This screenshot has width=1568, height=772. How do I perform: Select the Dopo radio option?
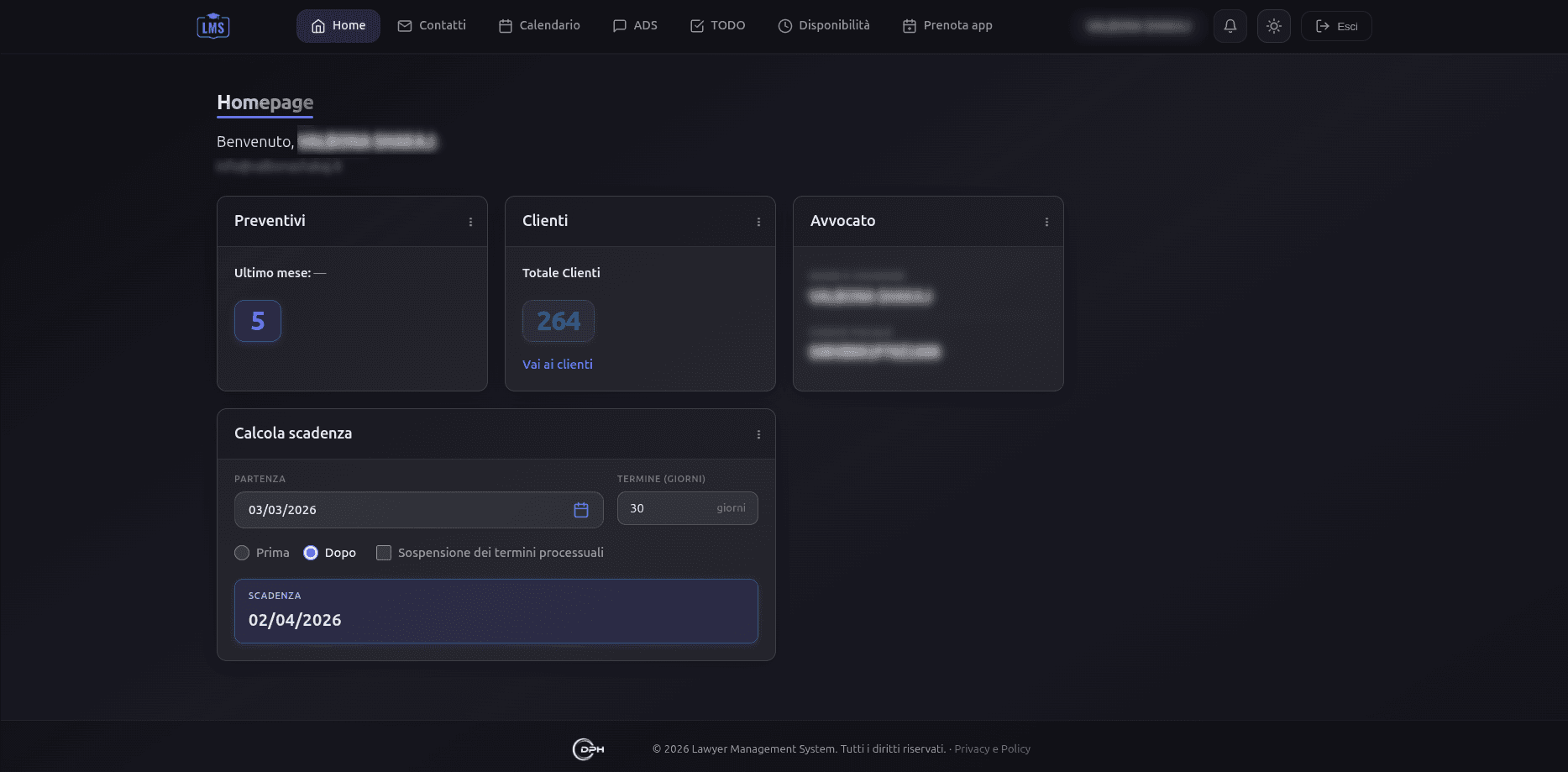[311, 553]
